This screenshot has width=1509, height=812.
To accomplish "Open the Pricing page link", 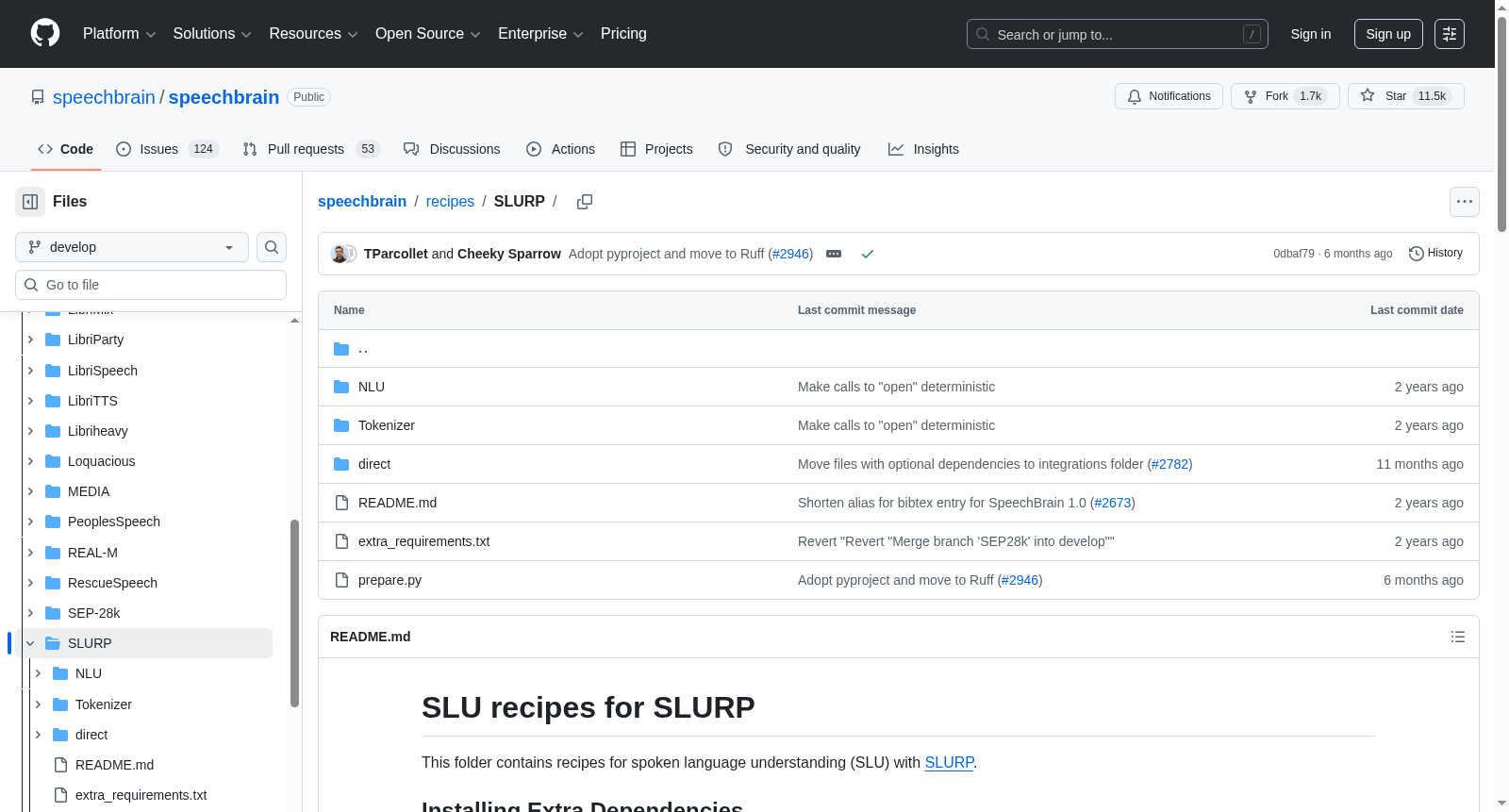I will 623,34.
